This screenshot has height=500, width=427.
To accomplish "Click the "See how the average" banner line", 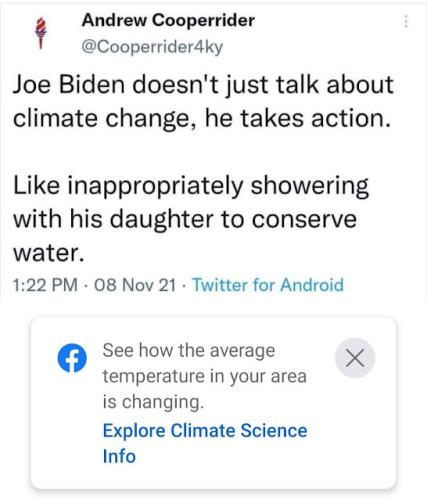I will pos(189,351).
